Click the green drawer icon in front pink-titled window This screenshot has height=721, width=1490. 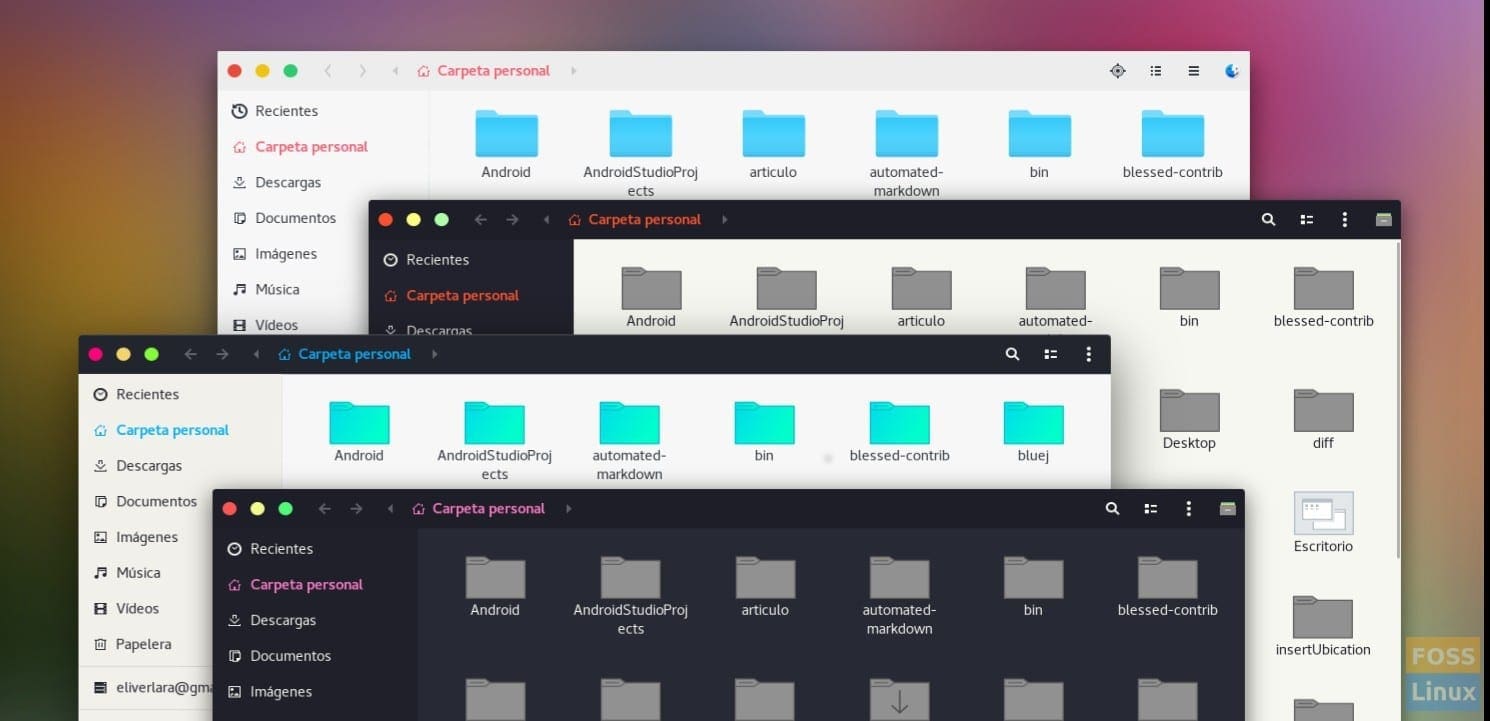click(x=1228, y=508)
